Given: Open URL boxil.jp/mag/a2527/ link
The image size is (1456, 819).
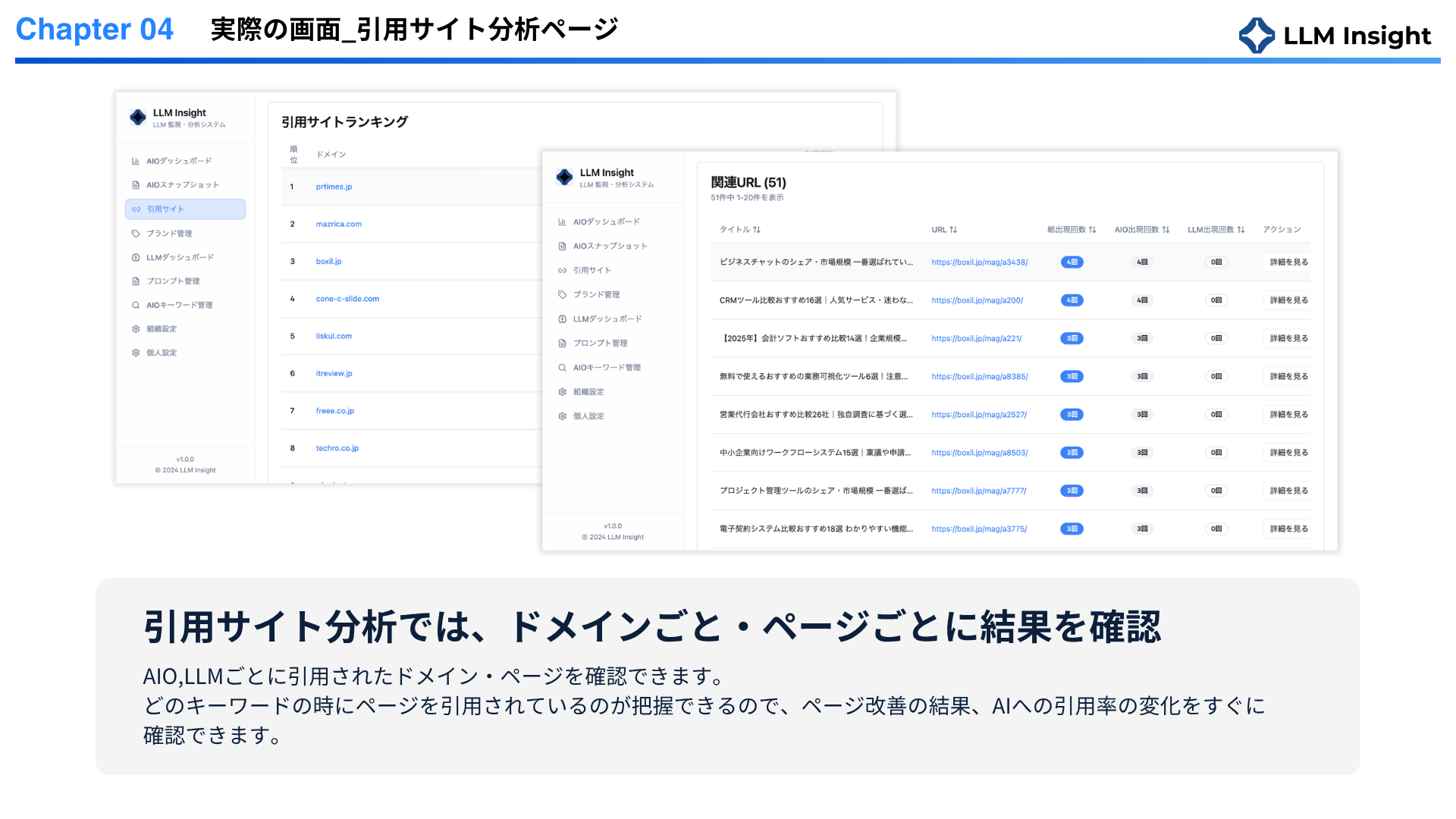Looking at the screenshot, I should (979, 415).
